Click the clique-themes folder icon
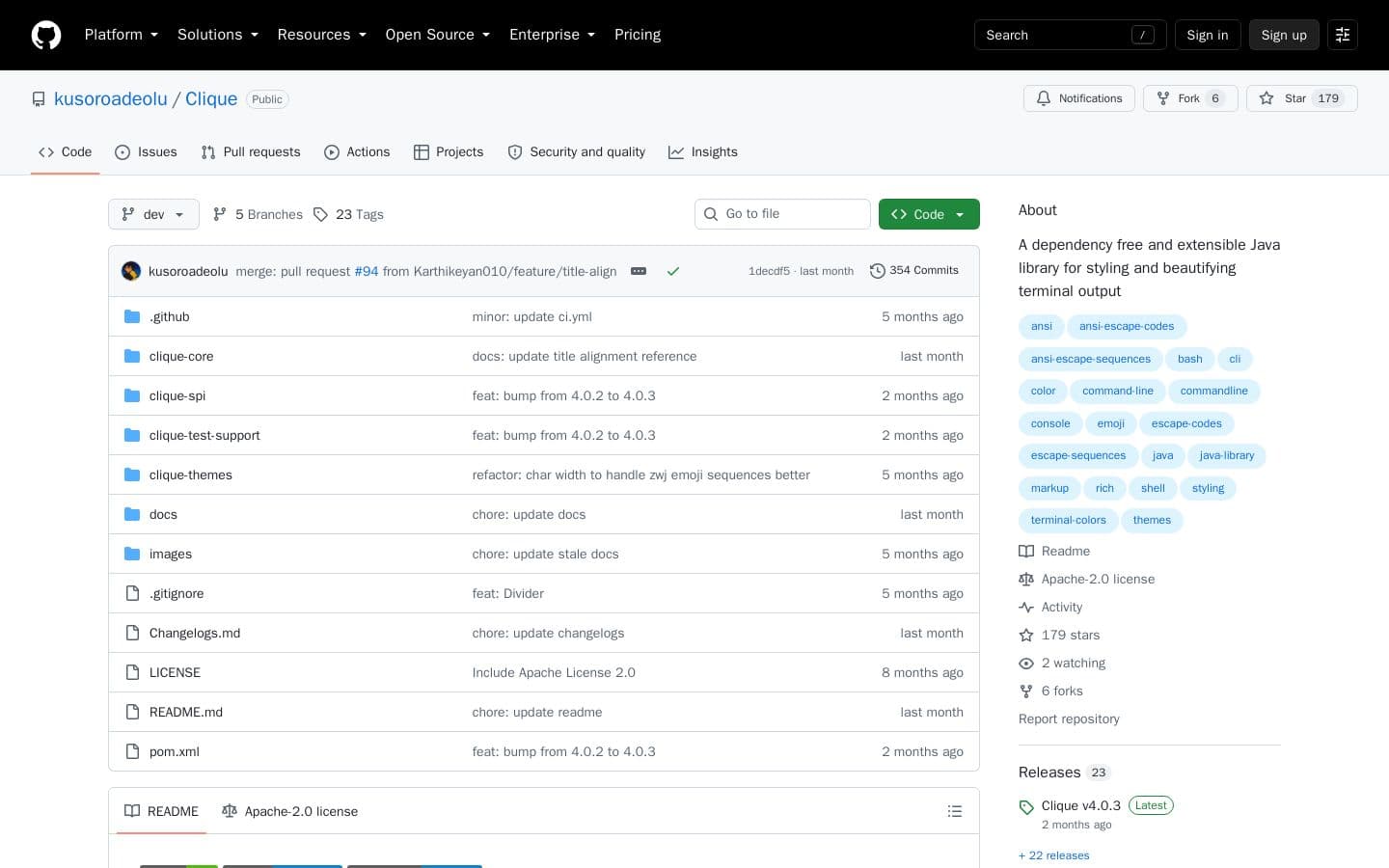 (132, 475)
